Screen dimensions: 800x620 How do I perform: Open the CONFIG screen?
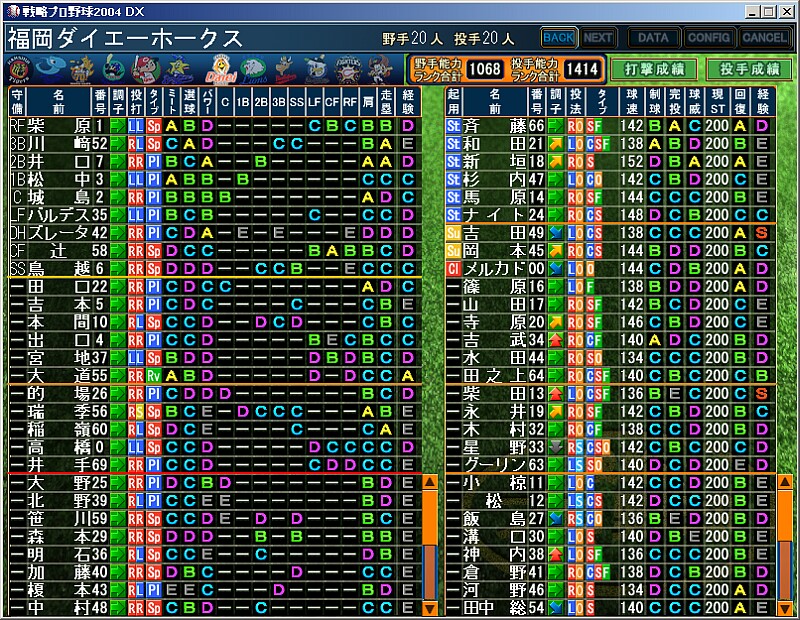709,38
